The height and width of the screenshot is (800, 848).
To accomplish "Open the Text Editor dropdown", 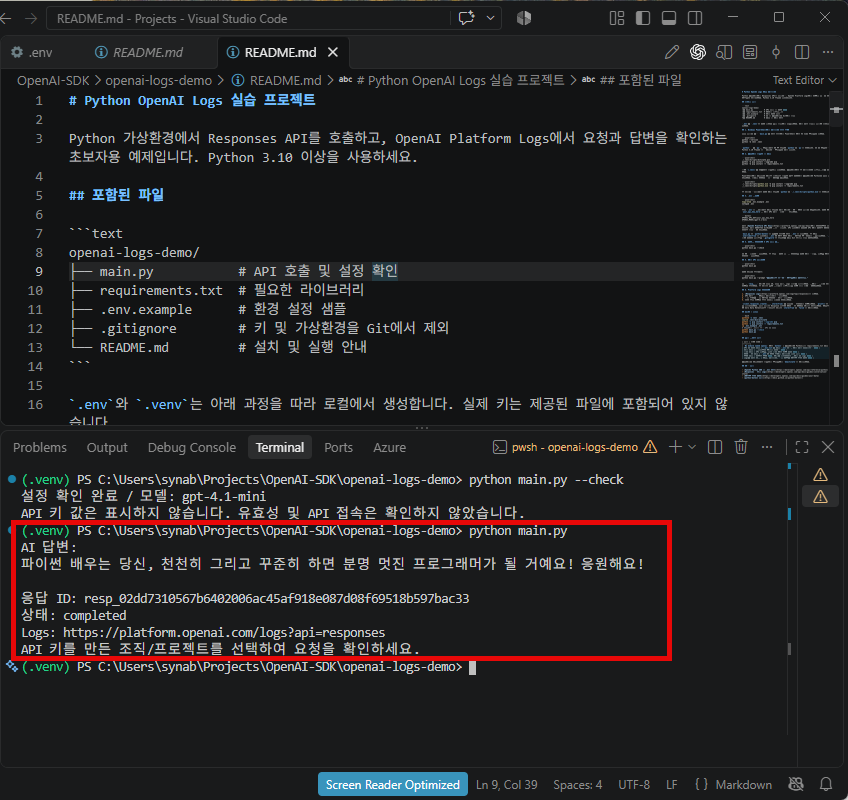I will (x=804, y=80).
